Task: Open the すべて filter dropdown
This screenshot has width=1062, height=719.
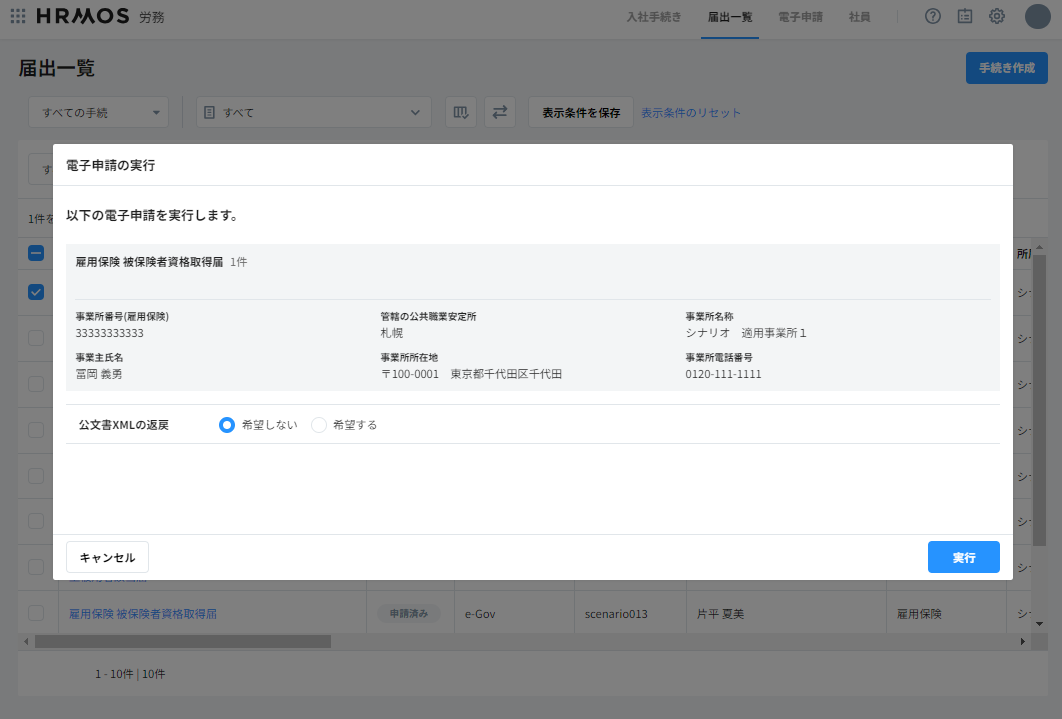Action: [x=313, y=113]
